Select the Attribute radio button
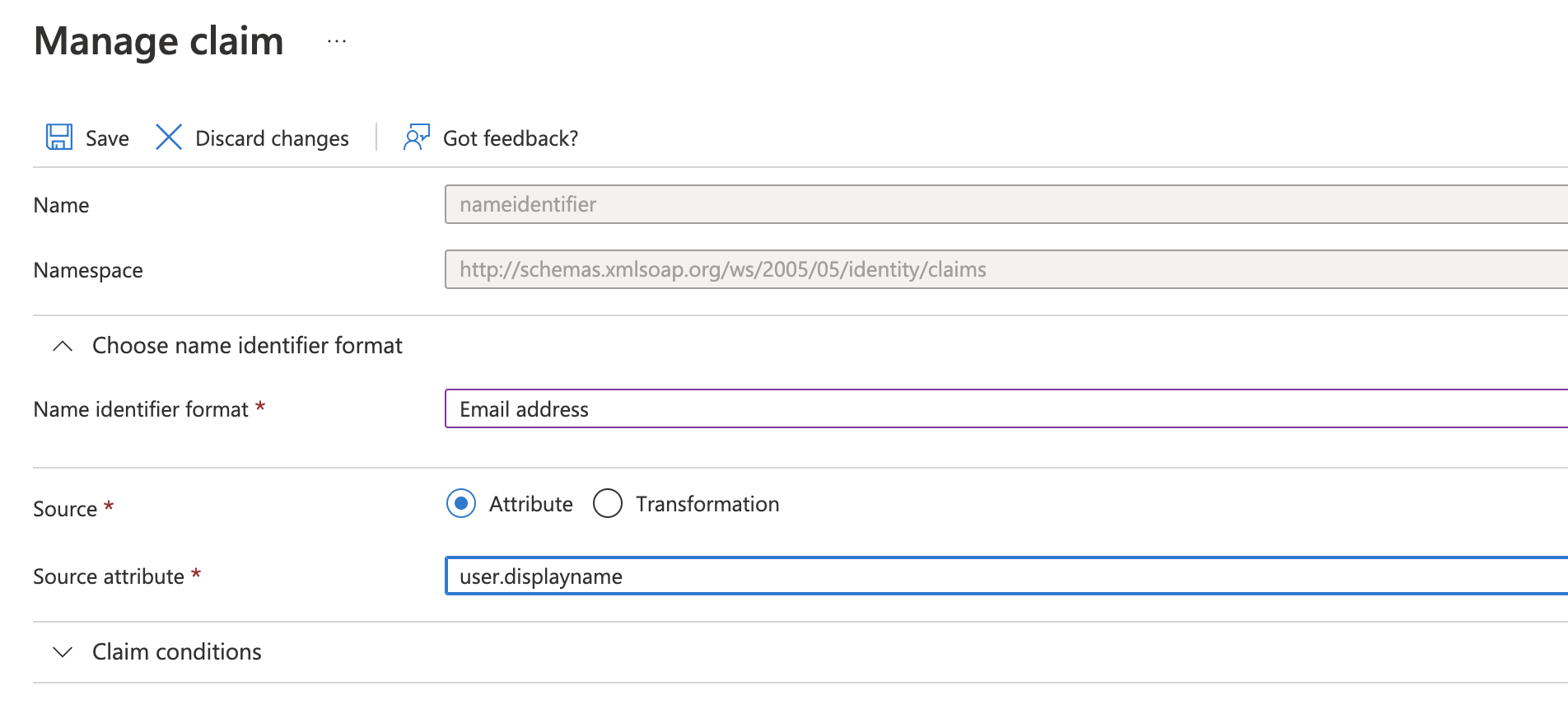Image resolution: width=1568 pixels, height=723 pixels. pos(461,503)
